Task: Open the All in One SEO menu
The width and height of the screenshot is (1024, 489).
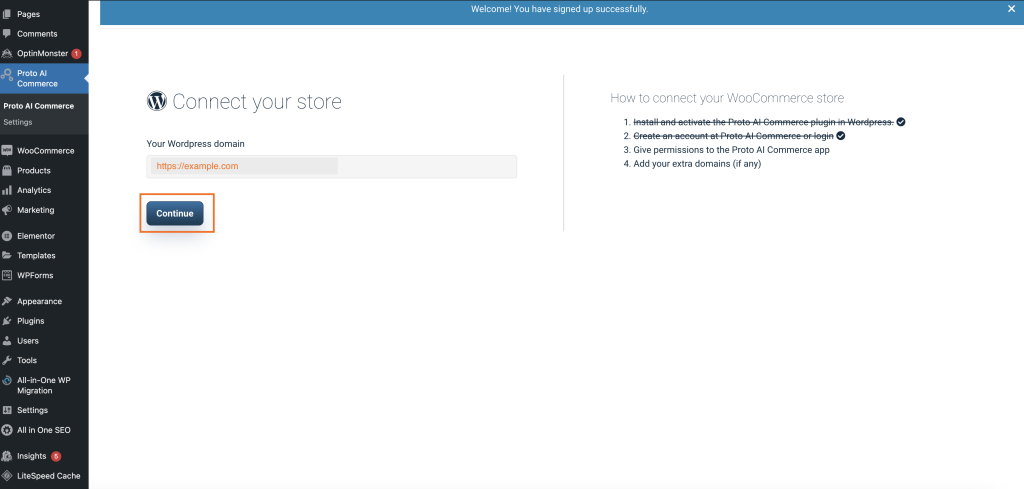Action: pos(44,430)
